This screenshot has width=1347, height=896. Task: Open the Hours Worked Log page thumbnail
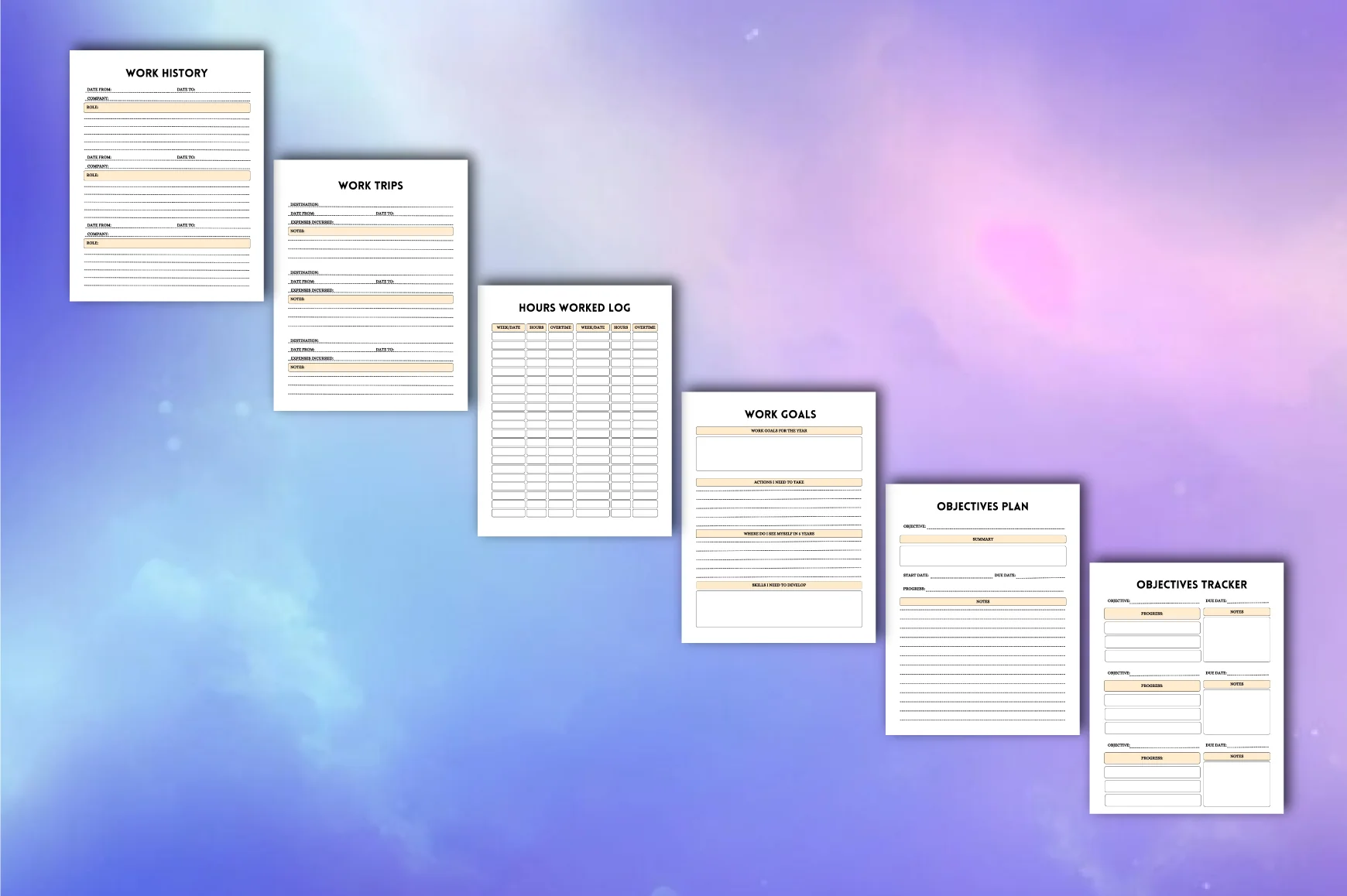point(574,411)
